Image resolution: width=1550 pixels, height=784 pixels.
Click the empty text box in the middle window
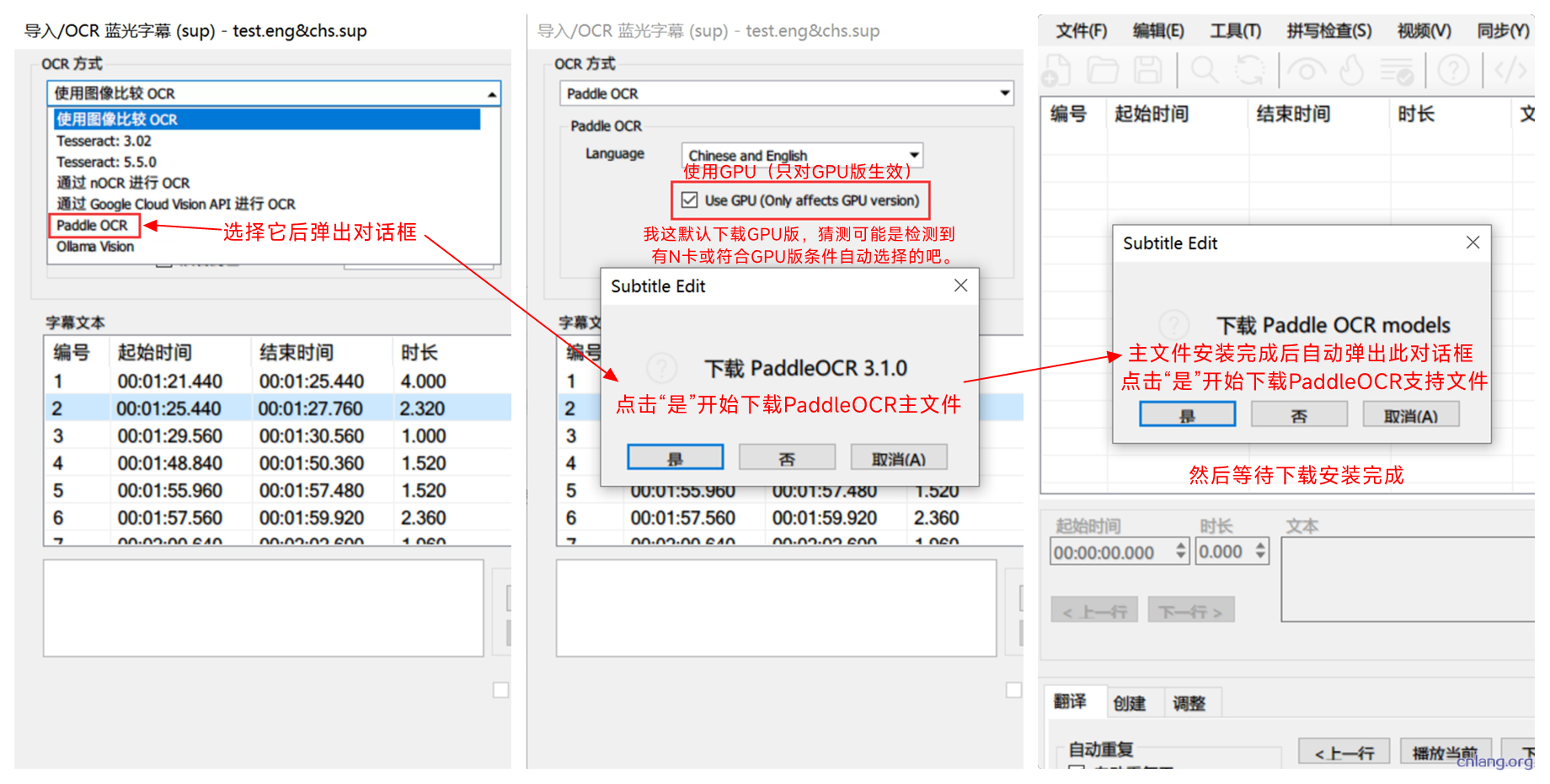(777, 608)
